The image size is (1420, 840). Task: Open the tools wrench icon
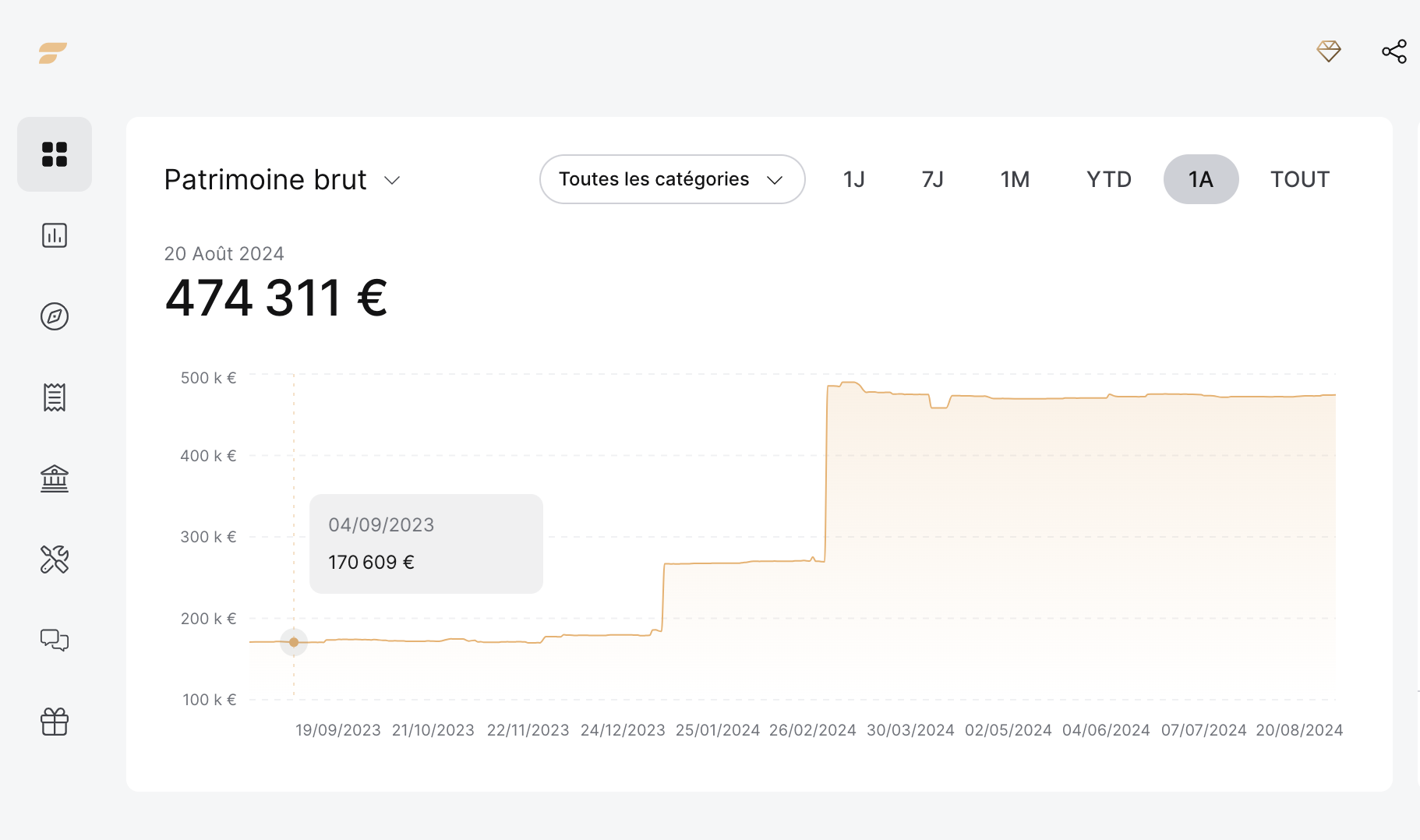coord(55,559)
